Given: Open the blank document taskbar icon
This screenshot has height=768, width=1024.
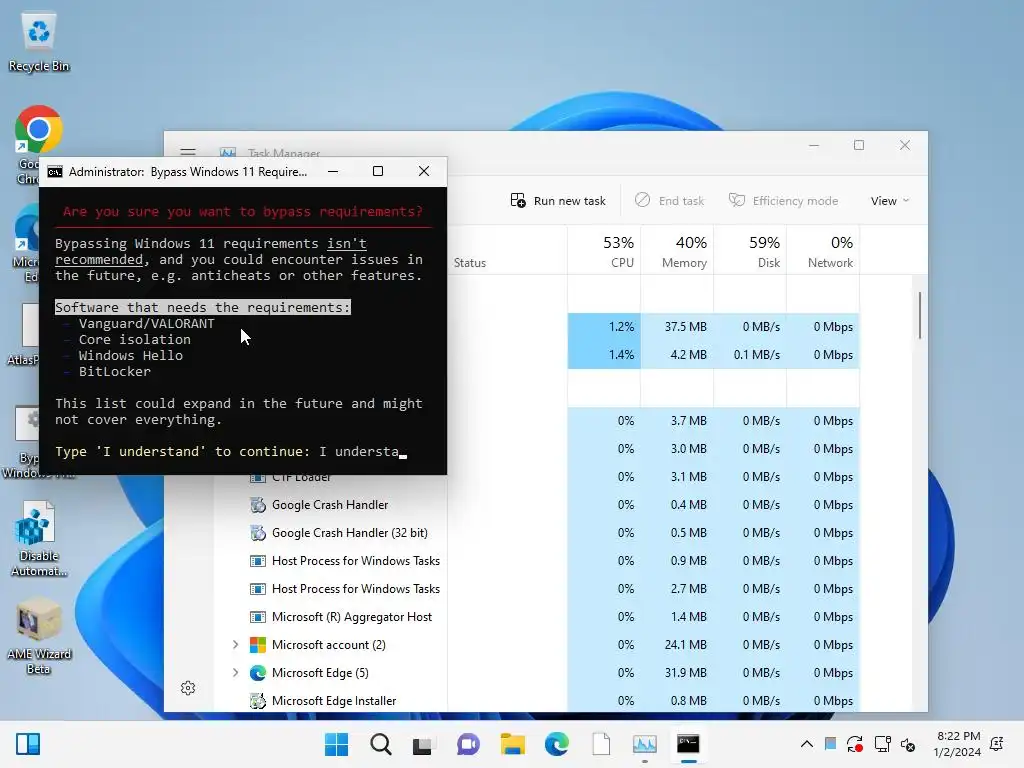Looking at the screenshot, I should (601, 744).
